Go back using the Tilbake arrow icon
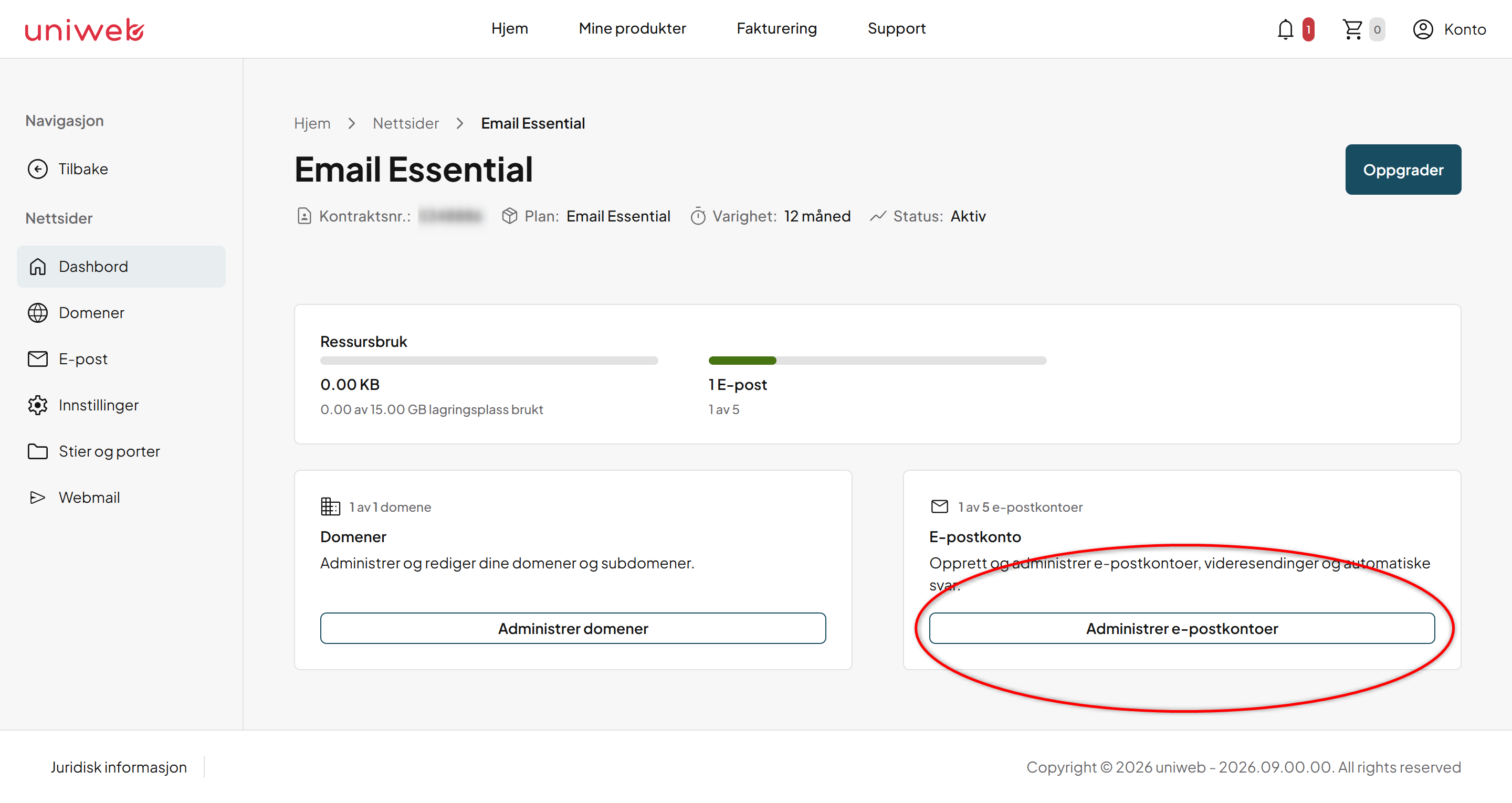The height and width of the screenshot is (803, 1512). point(38,169)
